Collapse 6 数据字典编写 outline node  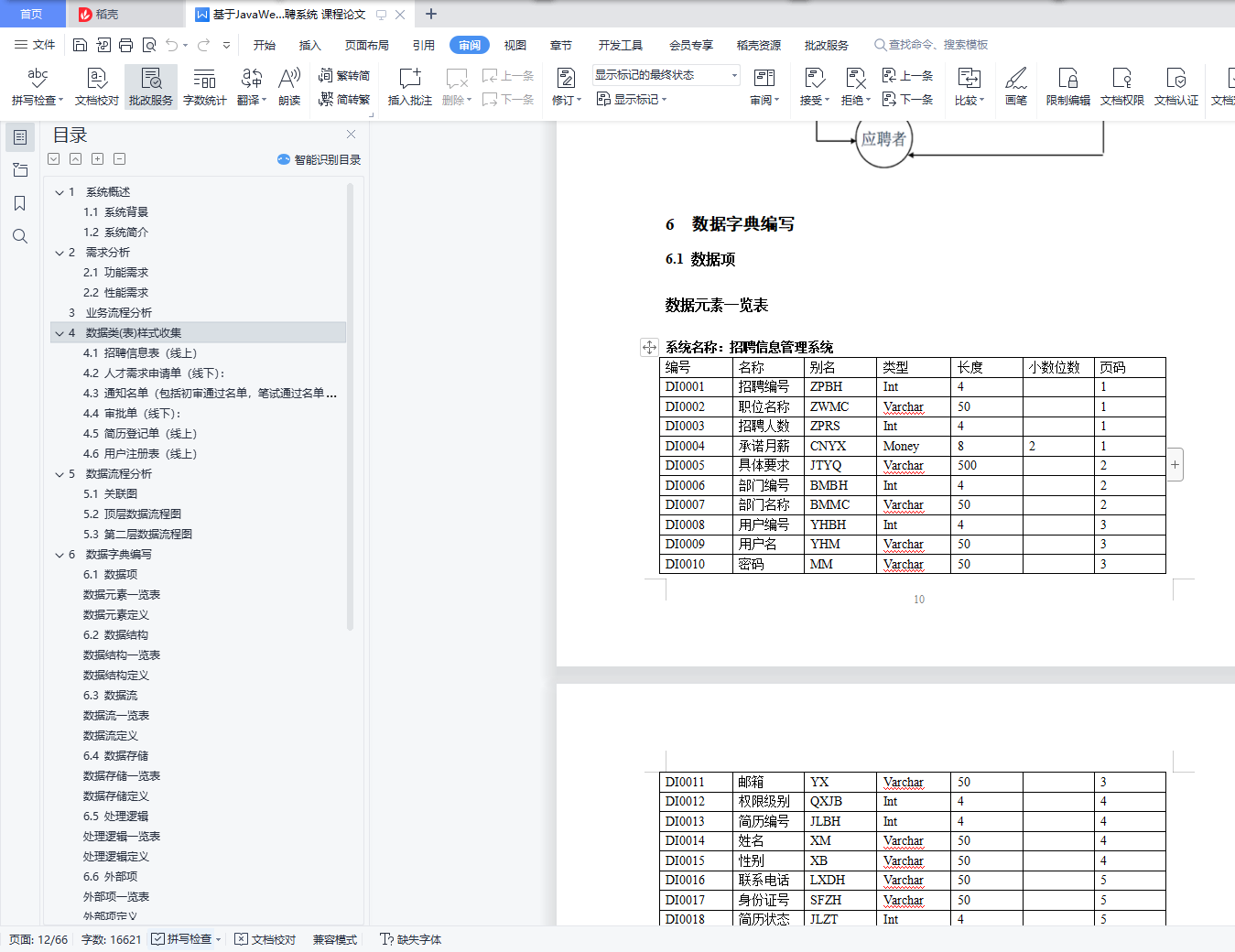coord(60,555)
